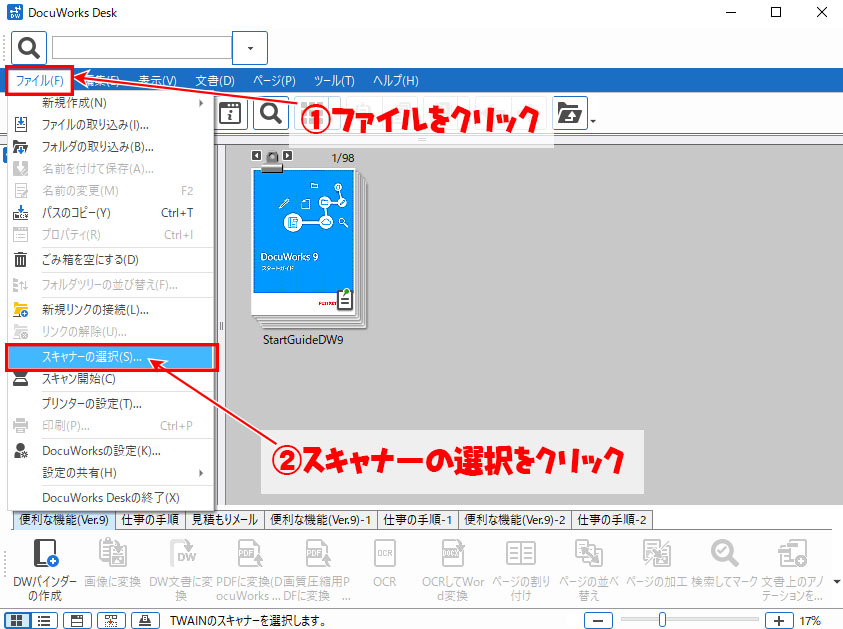Screen dimensions: 843x629
Task: Open the 文書(D) menu
Action: 215,81
